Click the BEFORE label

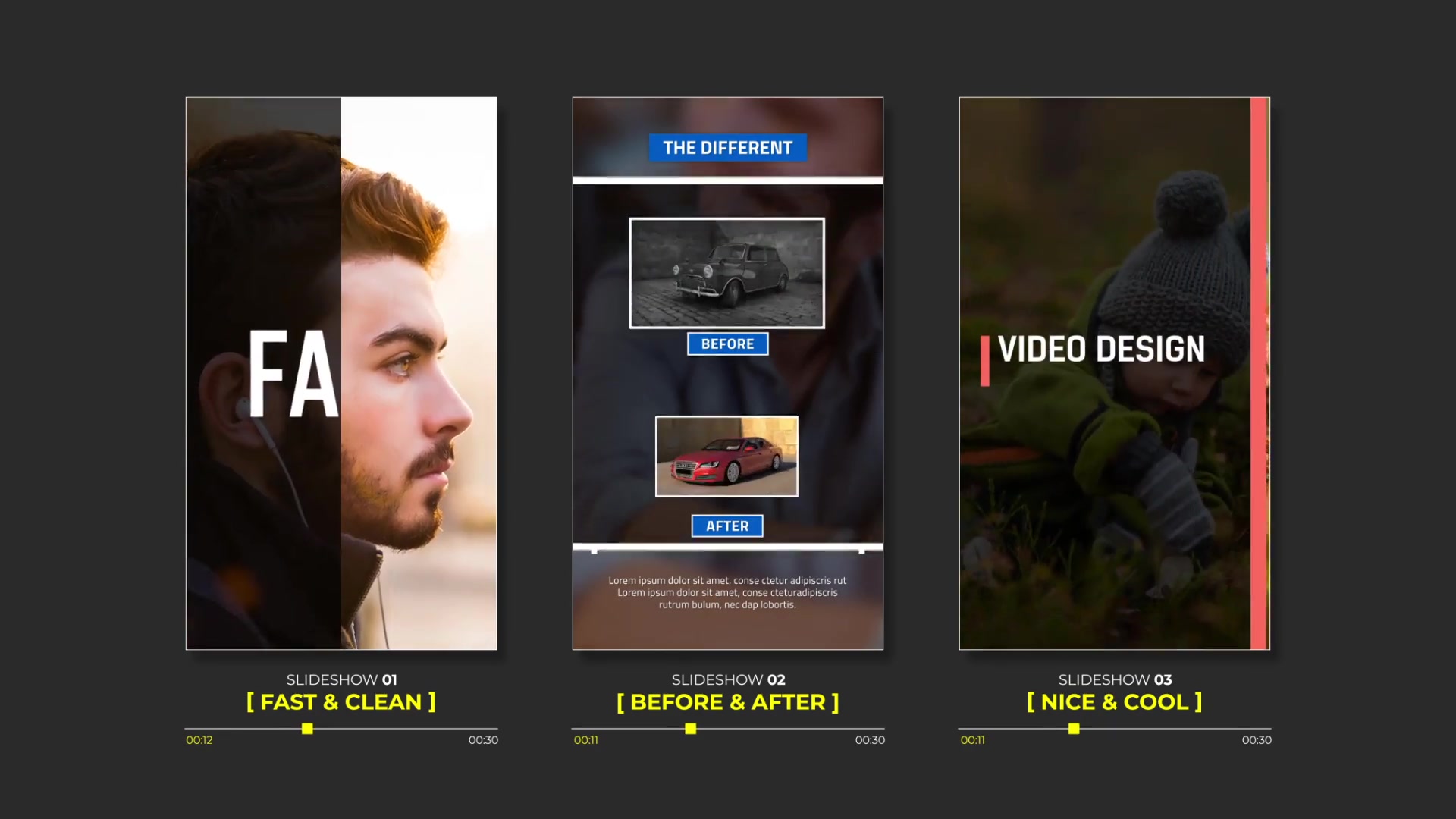(x=728, y=344)
